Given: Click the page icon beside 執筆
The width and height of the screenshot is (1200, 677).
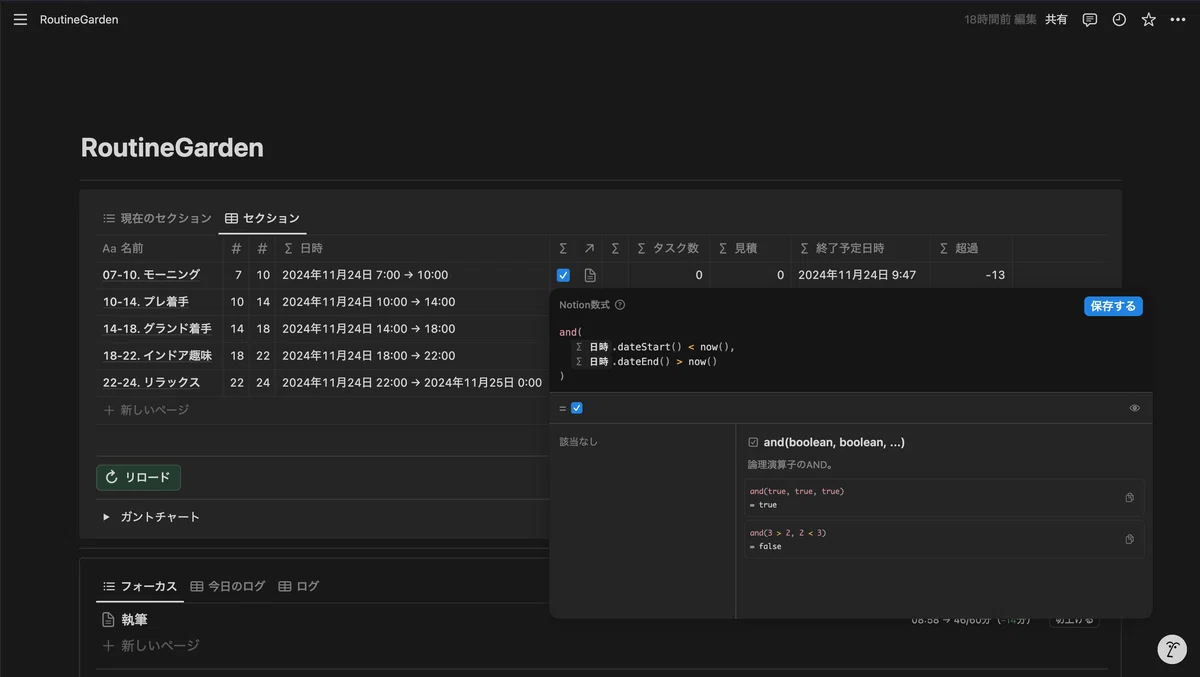Looking at the screenshot, I should 108,620.
